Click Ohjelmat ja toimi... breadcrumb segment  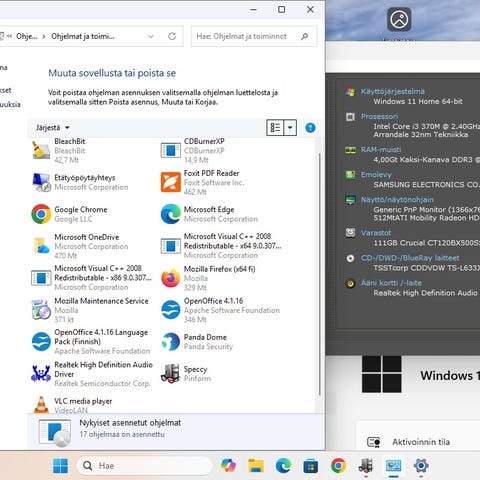point(83,36)
